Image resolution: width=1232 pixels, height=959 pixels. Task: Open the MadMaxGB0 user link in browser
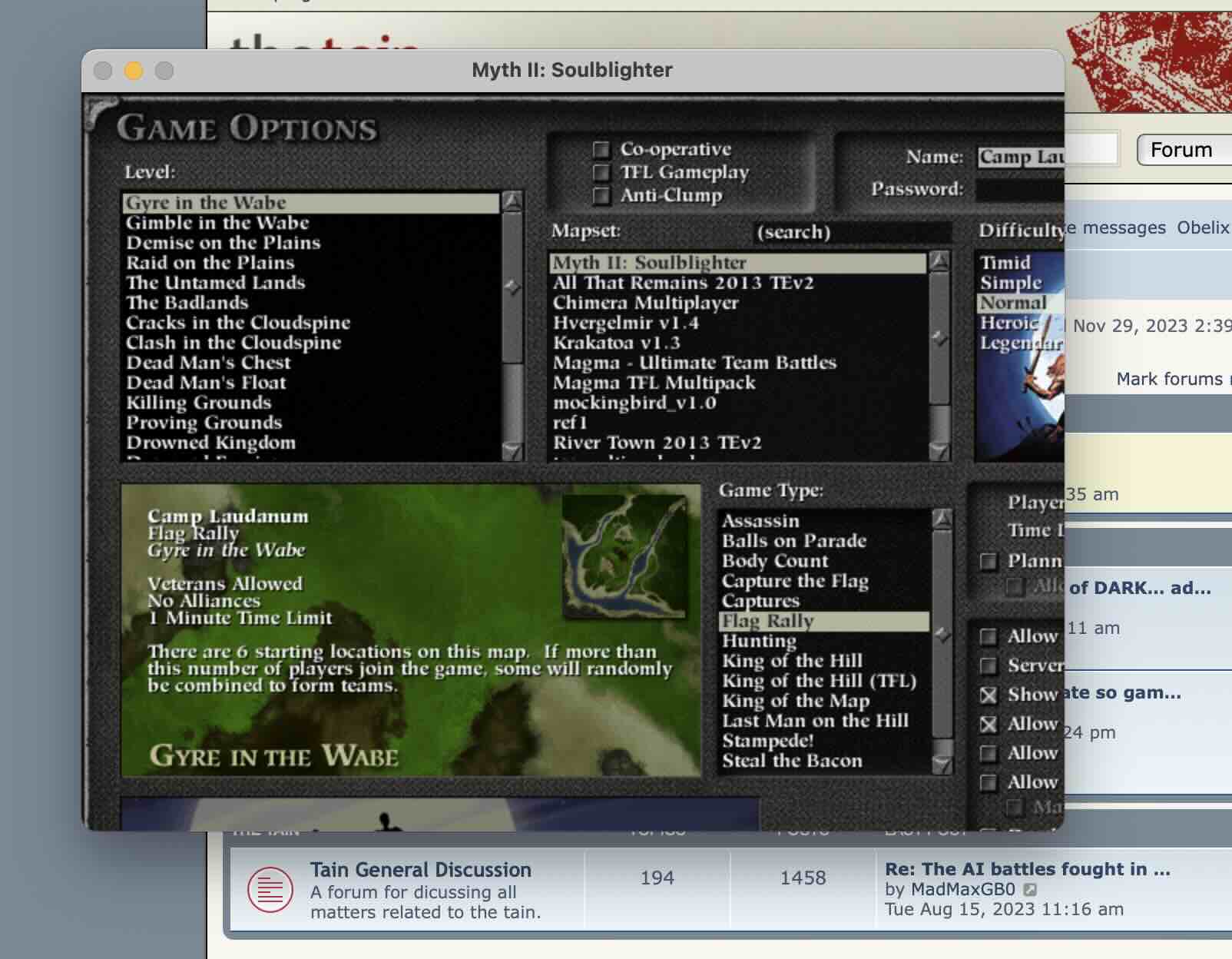(962, 890)
